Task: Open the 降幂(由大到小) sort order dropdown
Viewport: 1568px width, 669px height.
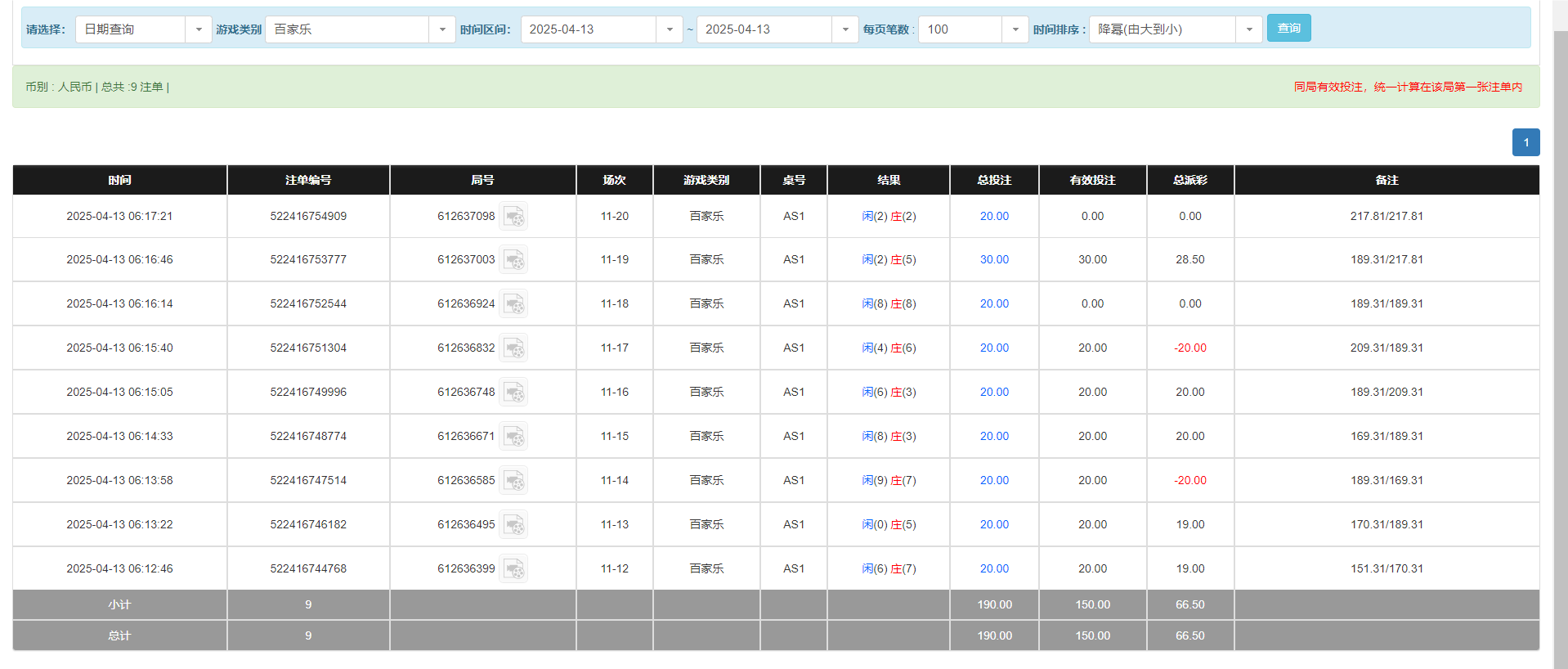Action: pos(1175,29)
